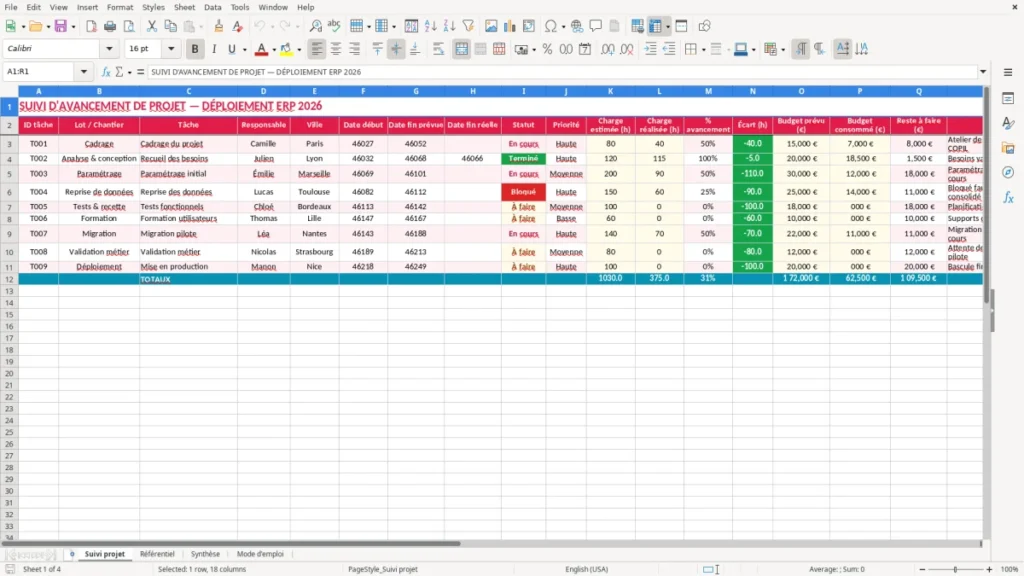
Task: Toggle Center Horizontally alignment
Action: tap(336, 49)
